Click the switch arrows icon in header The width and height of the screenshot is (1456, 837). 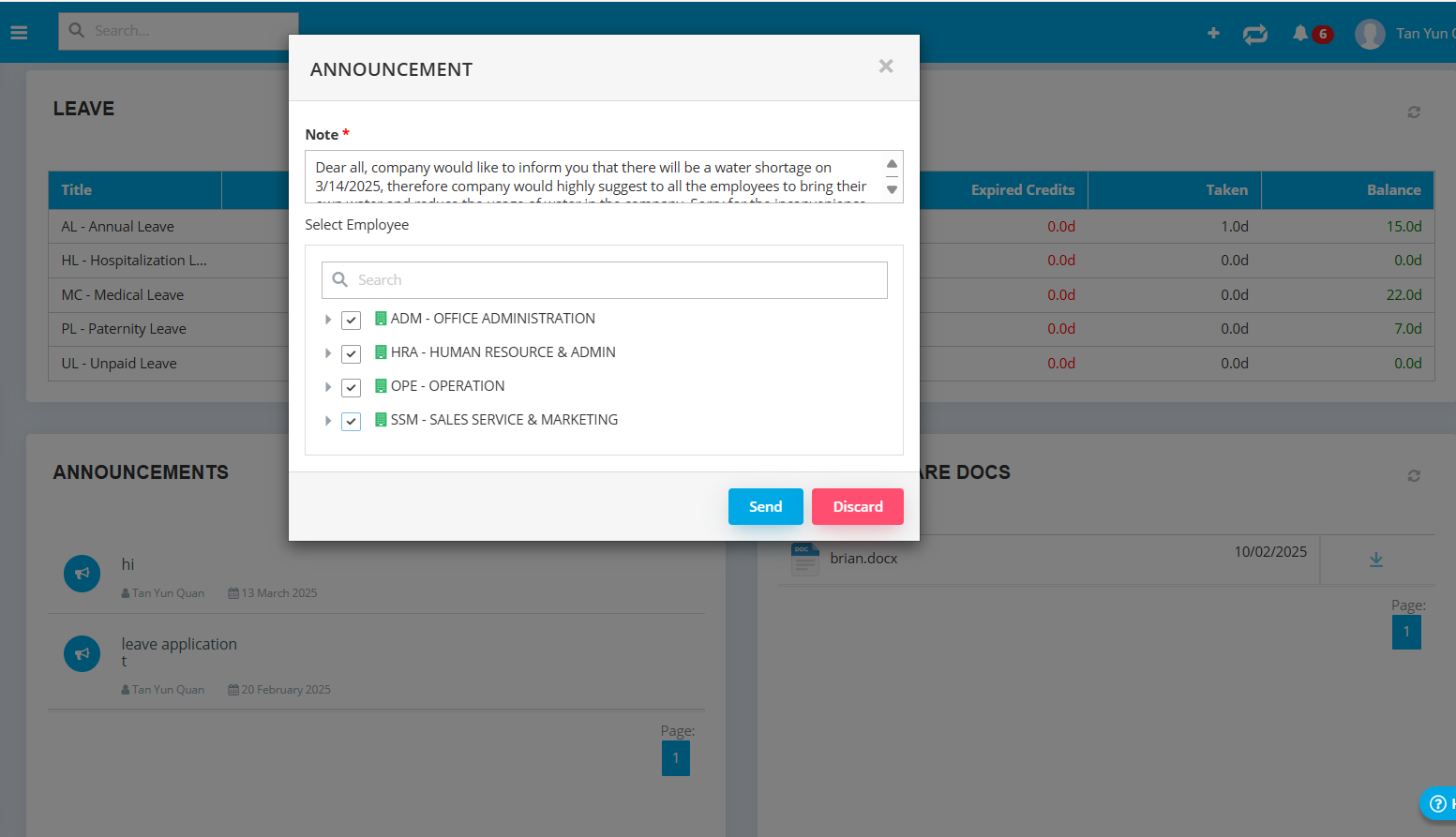coord(1255,35)
